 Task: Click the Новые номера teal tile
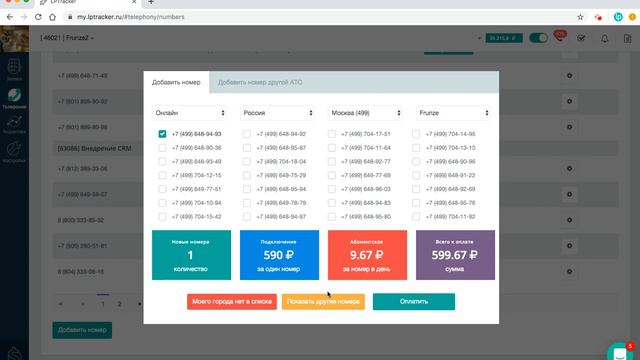coord(191,255)
